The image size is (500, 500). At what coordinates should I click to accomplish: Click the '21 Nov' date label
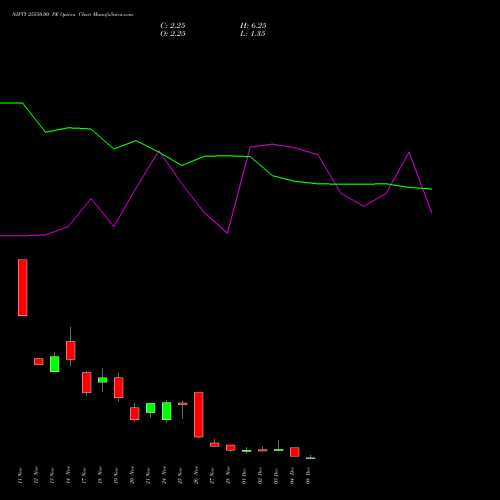point(148,476)
